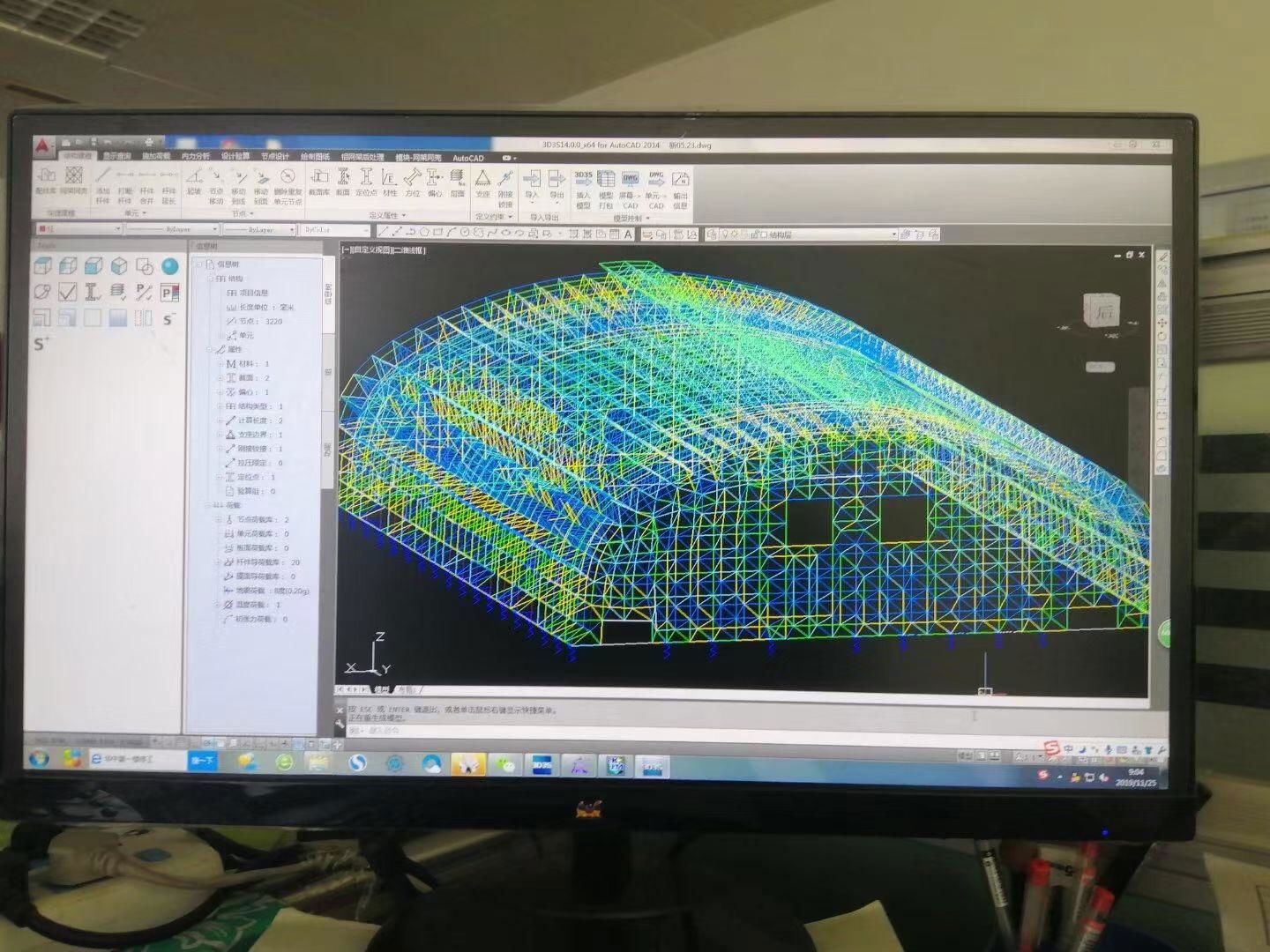
Task: Click the 输出信息 output info icon
Action: [680, 190]
